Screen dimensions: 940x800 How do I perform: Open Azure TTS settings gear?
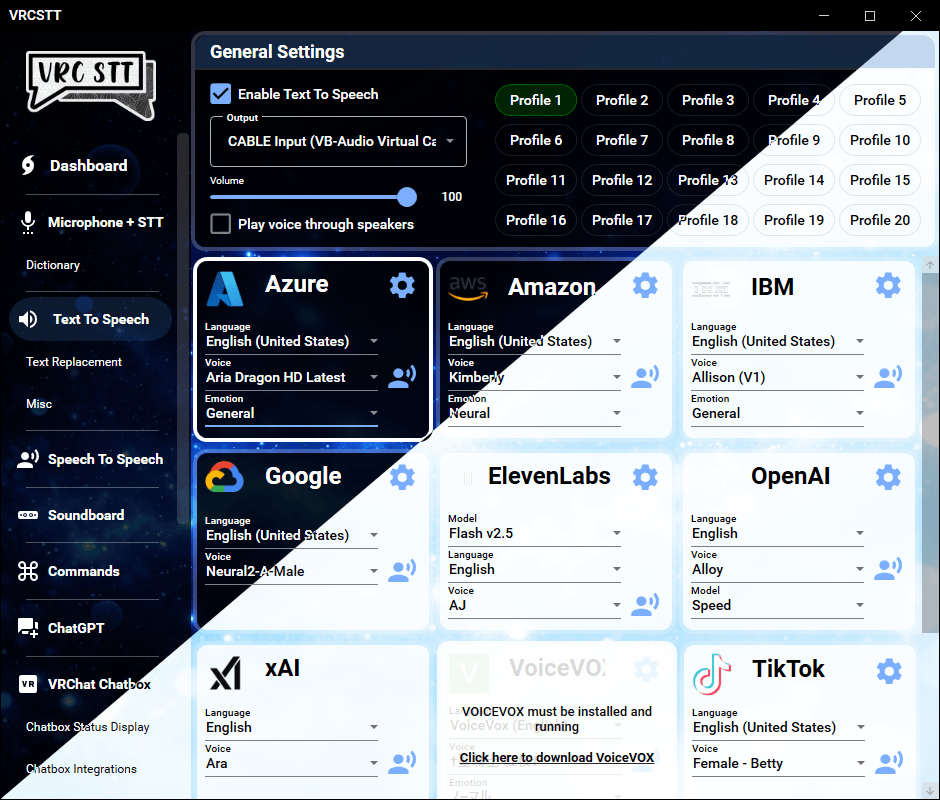(x=402, y=284)
